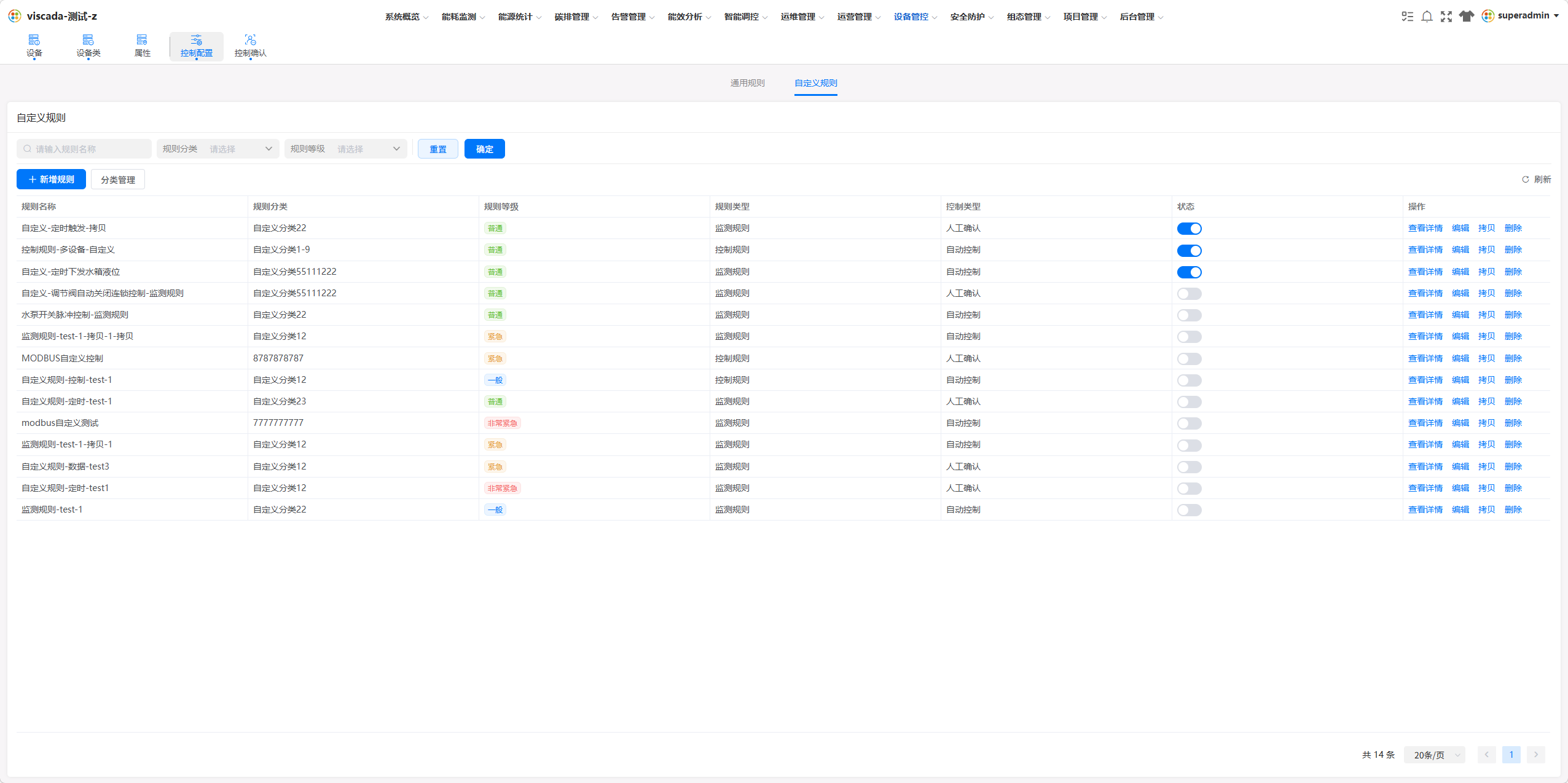Open the theme shirt icon
Screen dimensions: 1568x783
point(1467,17)
